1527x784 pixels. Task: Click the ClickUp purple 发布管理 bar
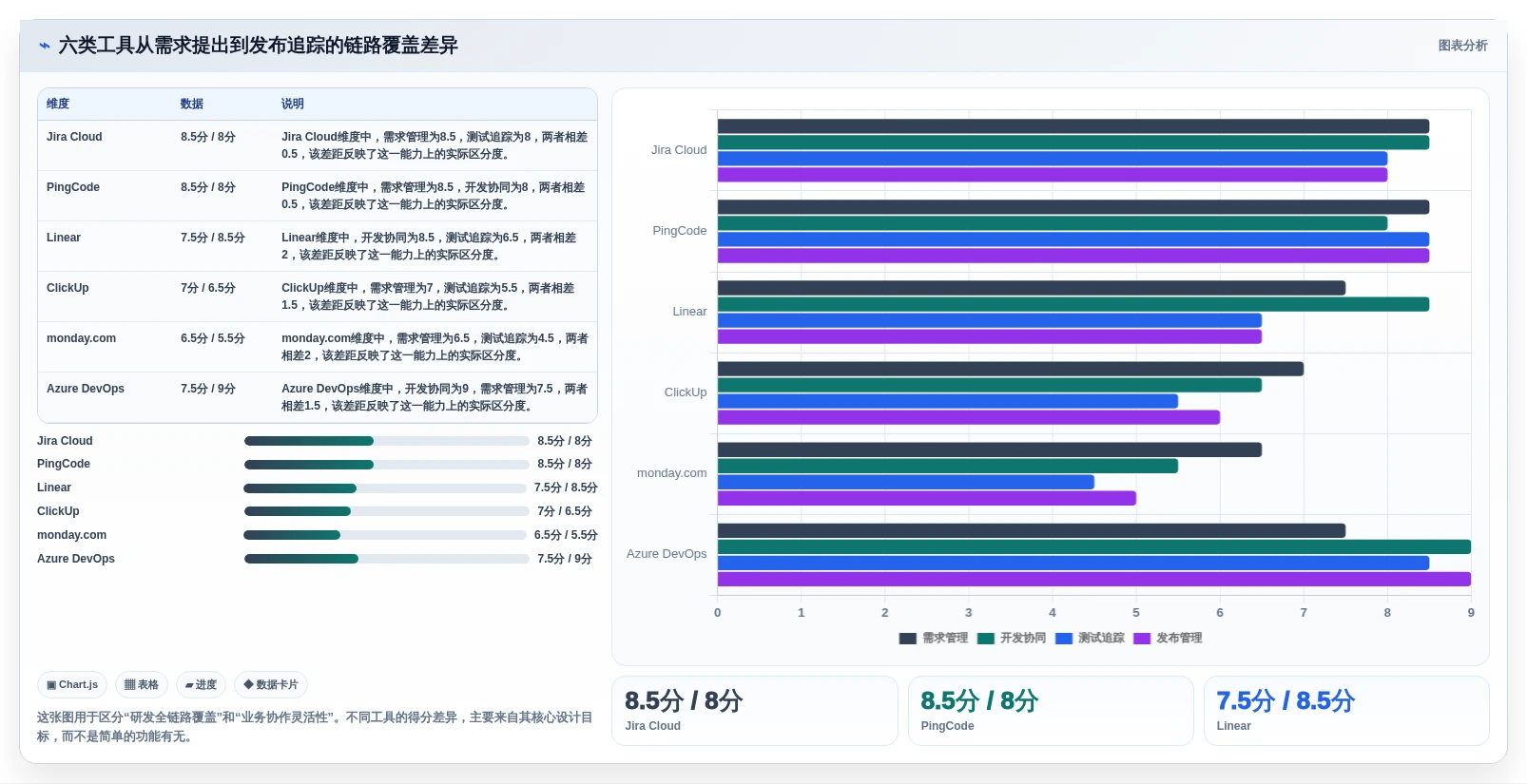969,417
